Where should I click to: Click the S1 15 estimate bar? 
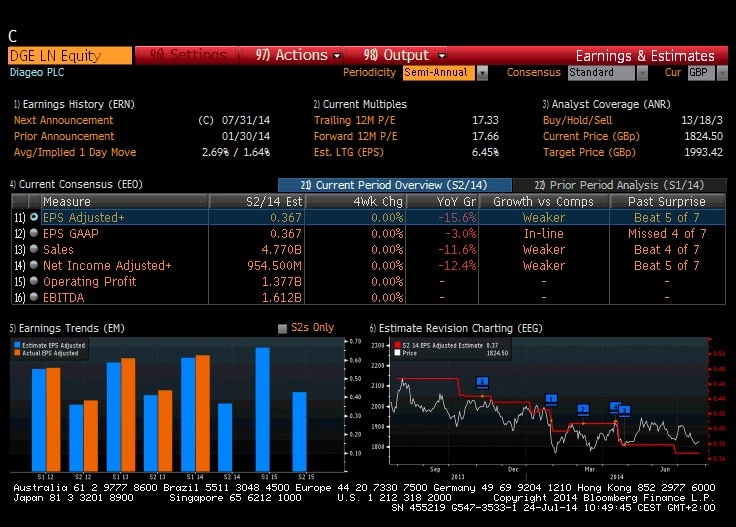(262, 409)
